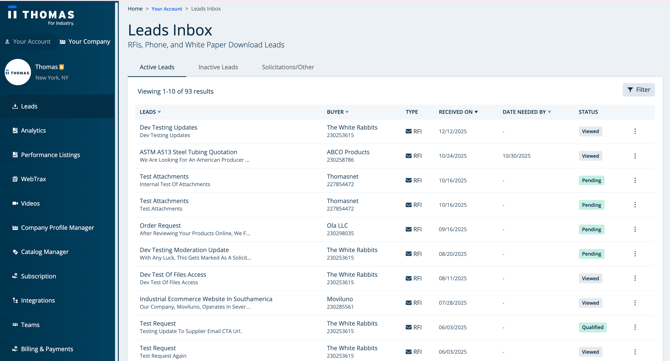Click the Ola LLC buyer name

[x=337, y=226]
